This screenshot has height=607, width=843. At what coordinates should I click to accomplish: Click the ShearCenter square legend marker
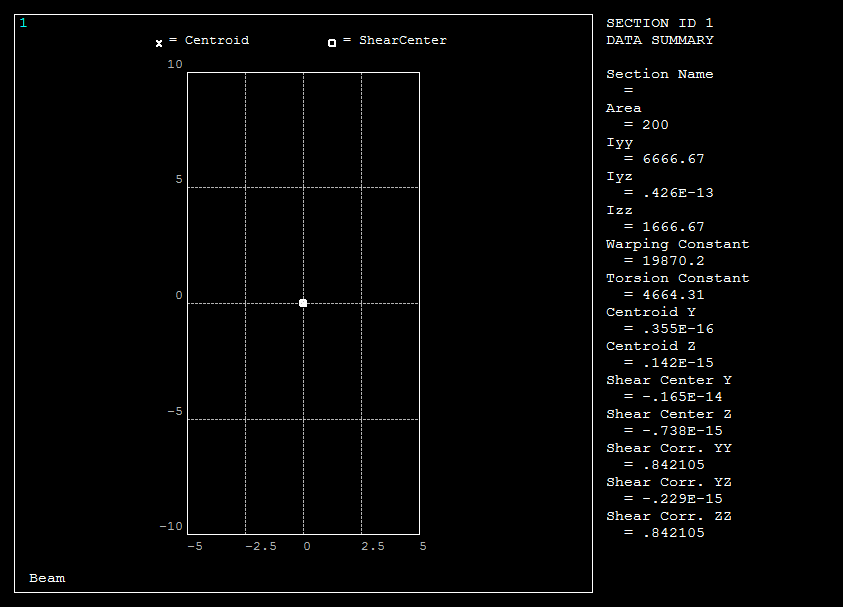point(332,43)
